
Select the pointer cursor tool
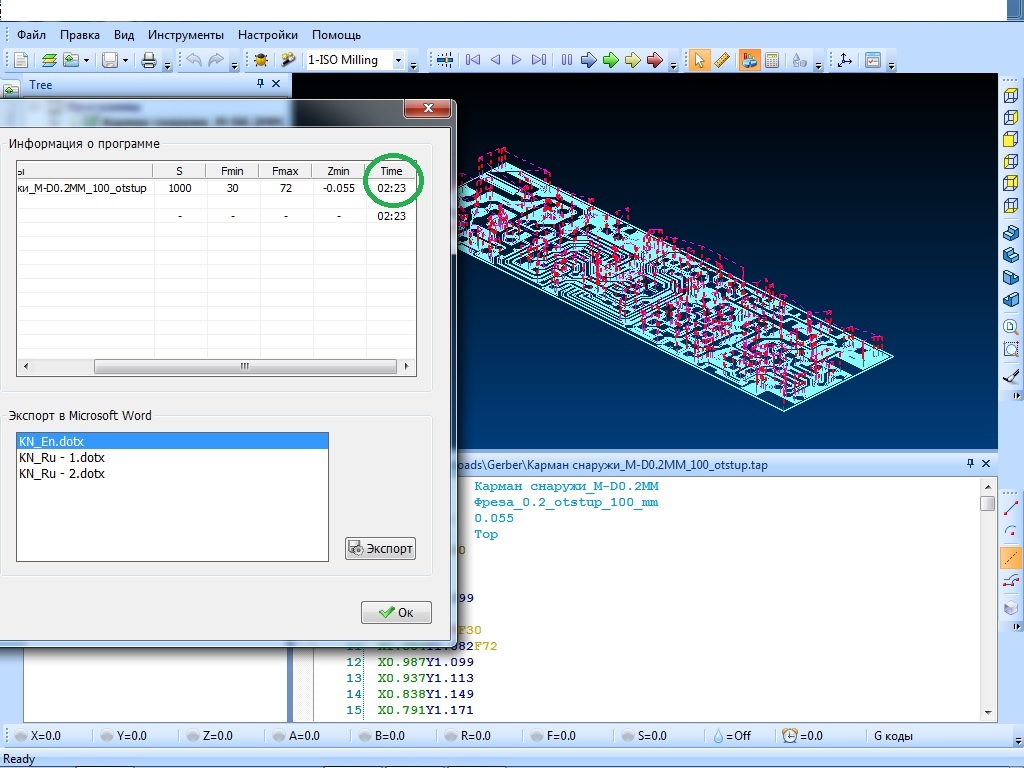[699, 60]
